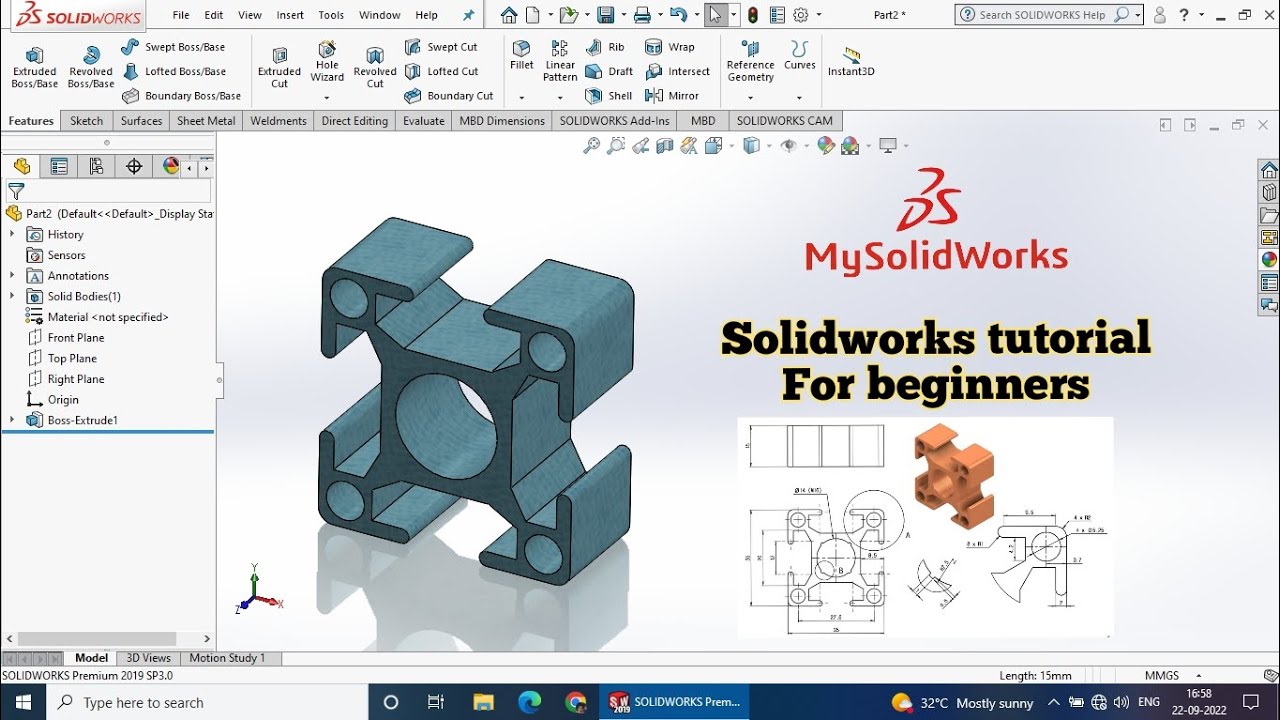
Task: Open Reference Geometry tools
Action: coord(750,61)
